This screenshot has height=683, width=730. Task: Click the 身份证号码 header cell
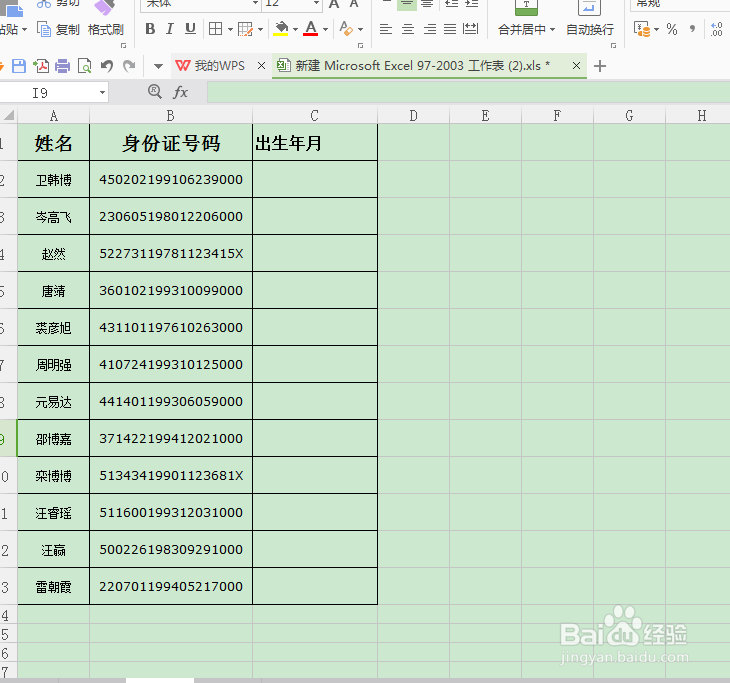[x=171, y=142]
